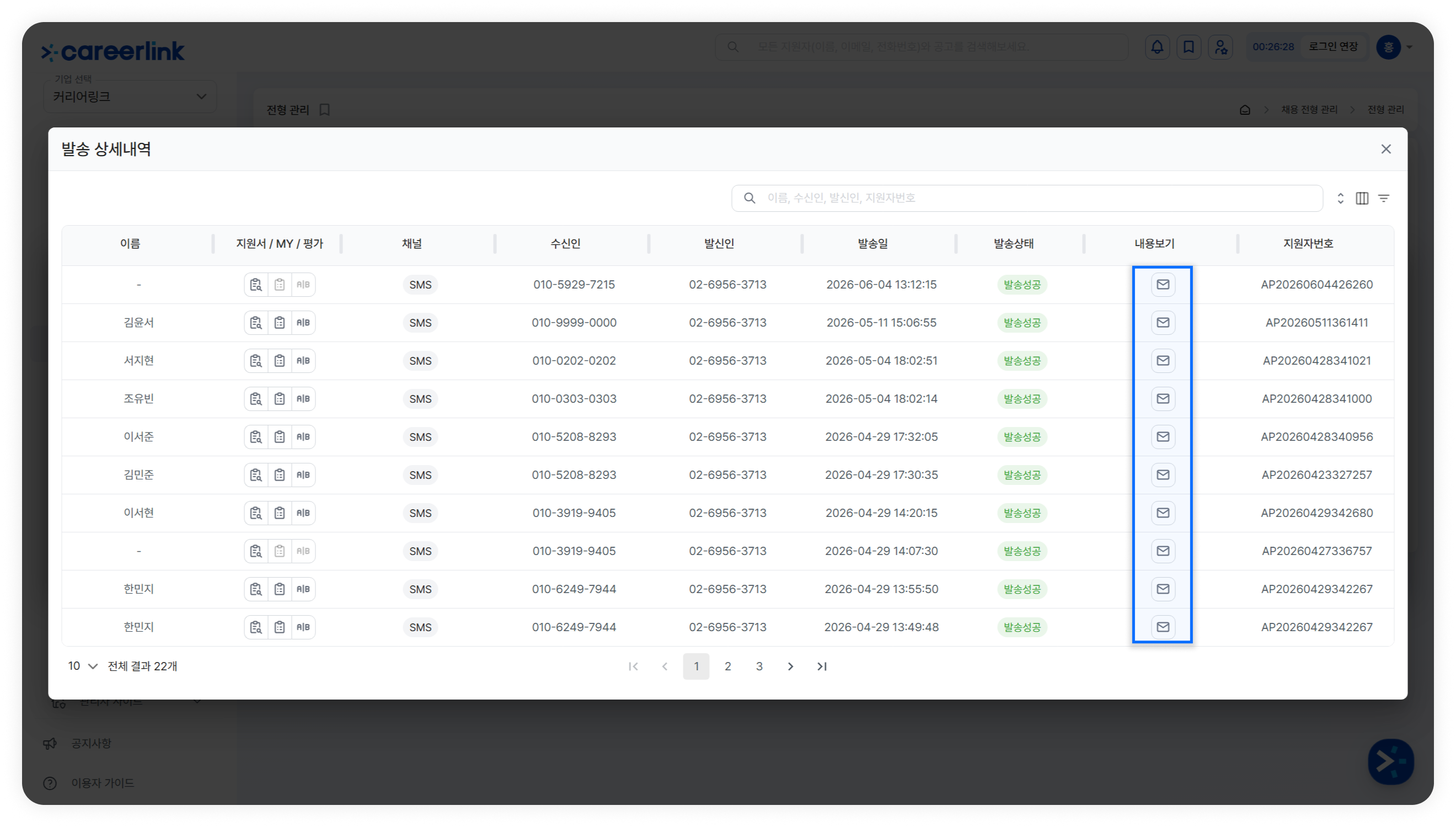This screenshot has height=827, width=1456.
Task: Open message content for 서지현's SMS
Action: 1163,361
